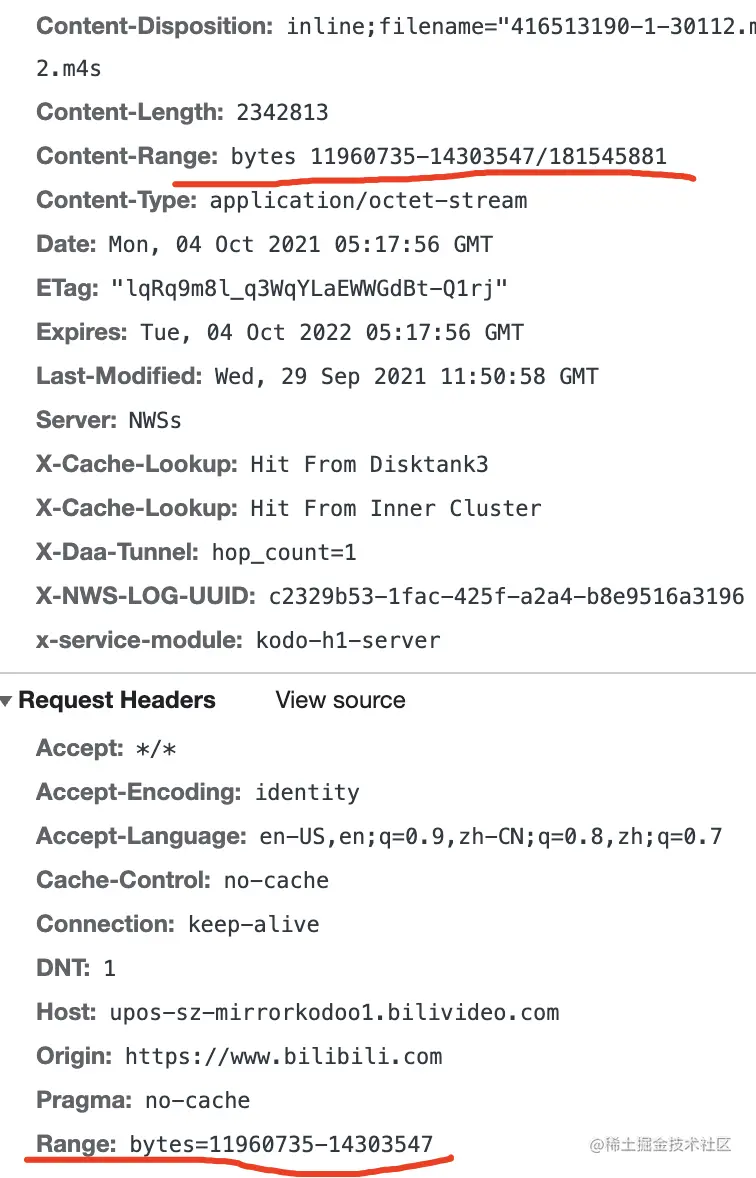This screenshot has height=1178, width=756.
Task: Click the Expires header date value
Action: click(332, 333)
